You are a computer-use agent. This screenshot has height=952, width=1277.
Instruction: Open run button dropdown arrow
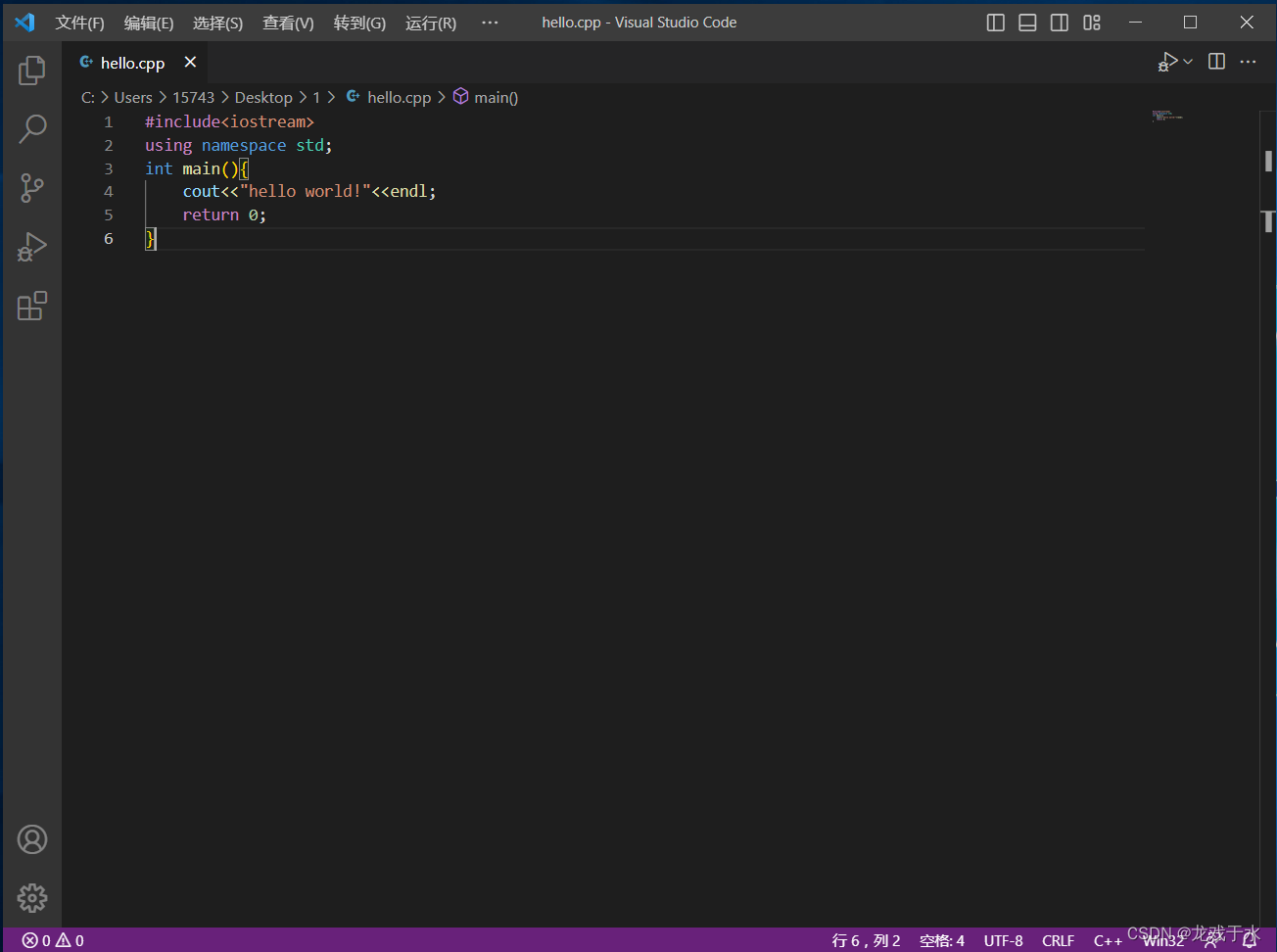click(1188, 62)
